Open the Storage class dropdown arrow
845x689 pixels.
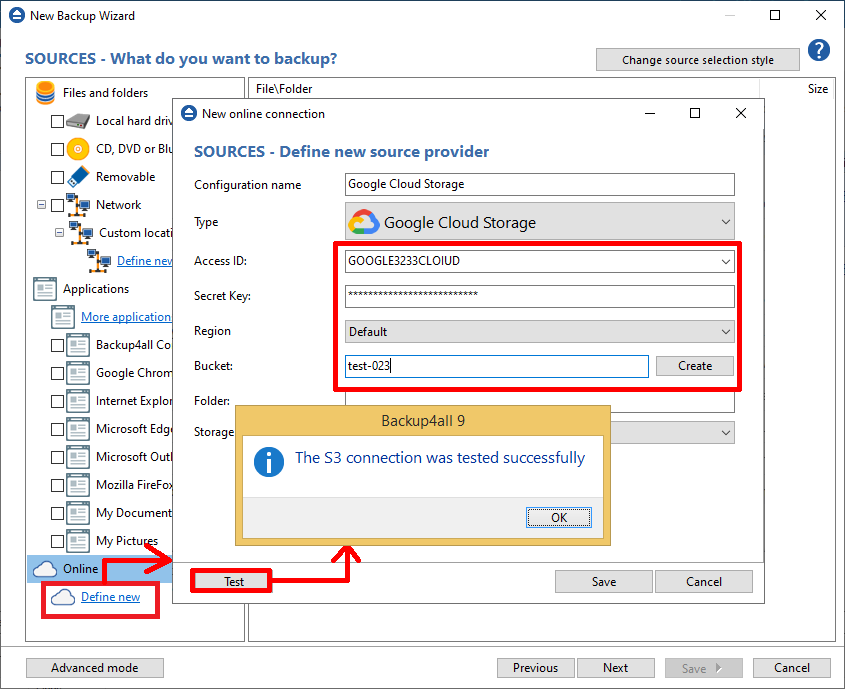click(725, 433)
